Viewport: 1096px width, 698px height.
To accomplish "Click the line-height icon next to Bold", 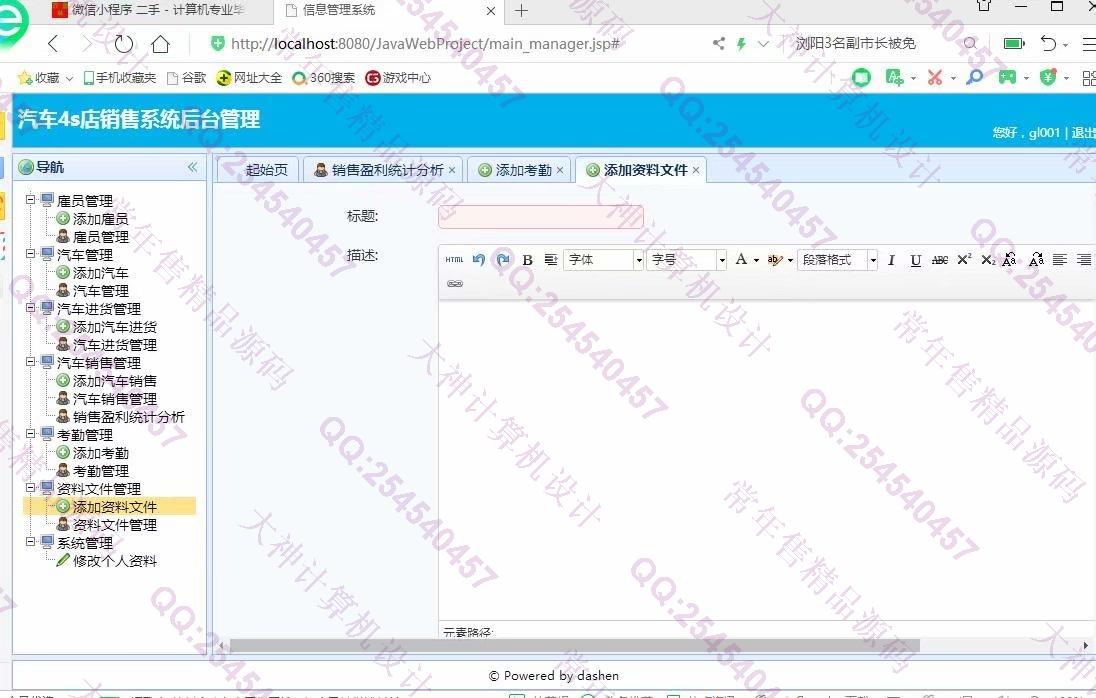I will click(551, 260).
